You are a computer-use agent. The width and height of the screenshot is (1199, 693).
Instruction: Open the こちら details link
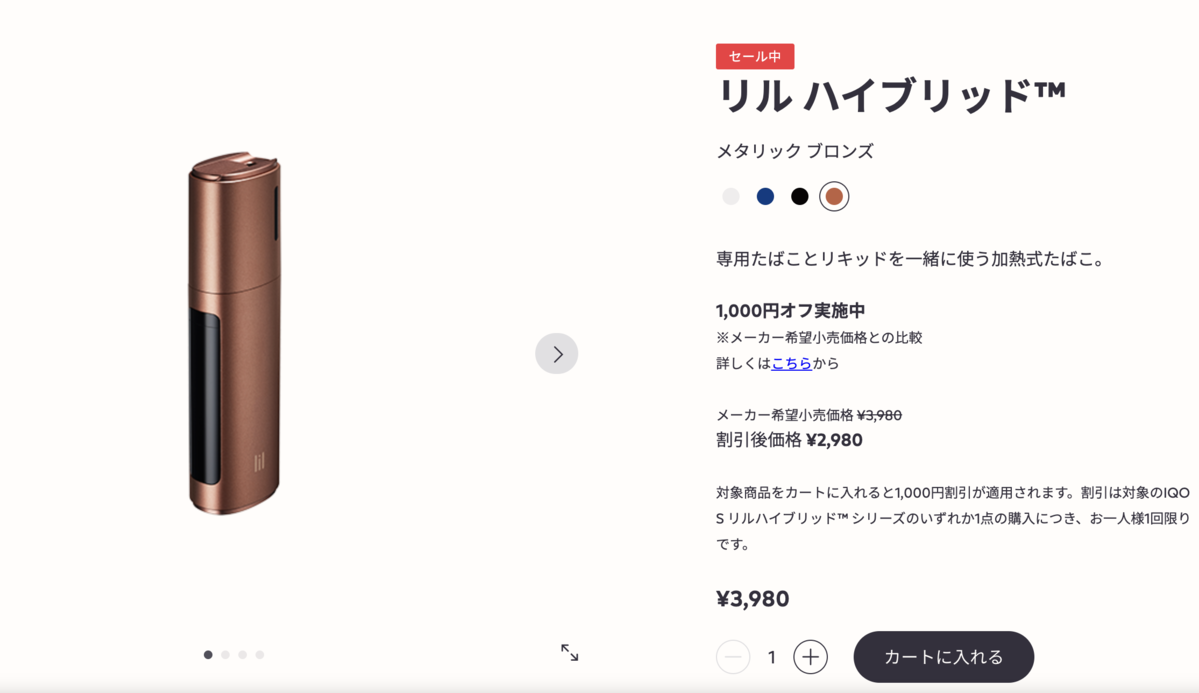click(791, 363)
